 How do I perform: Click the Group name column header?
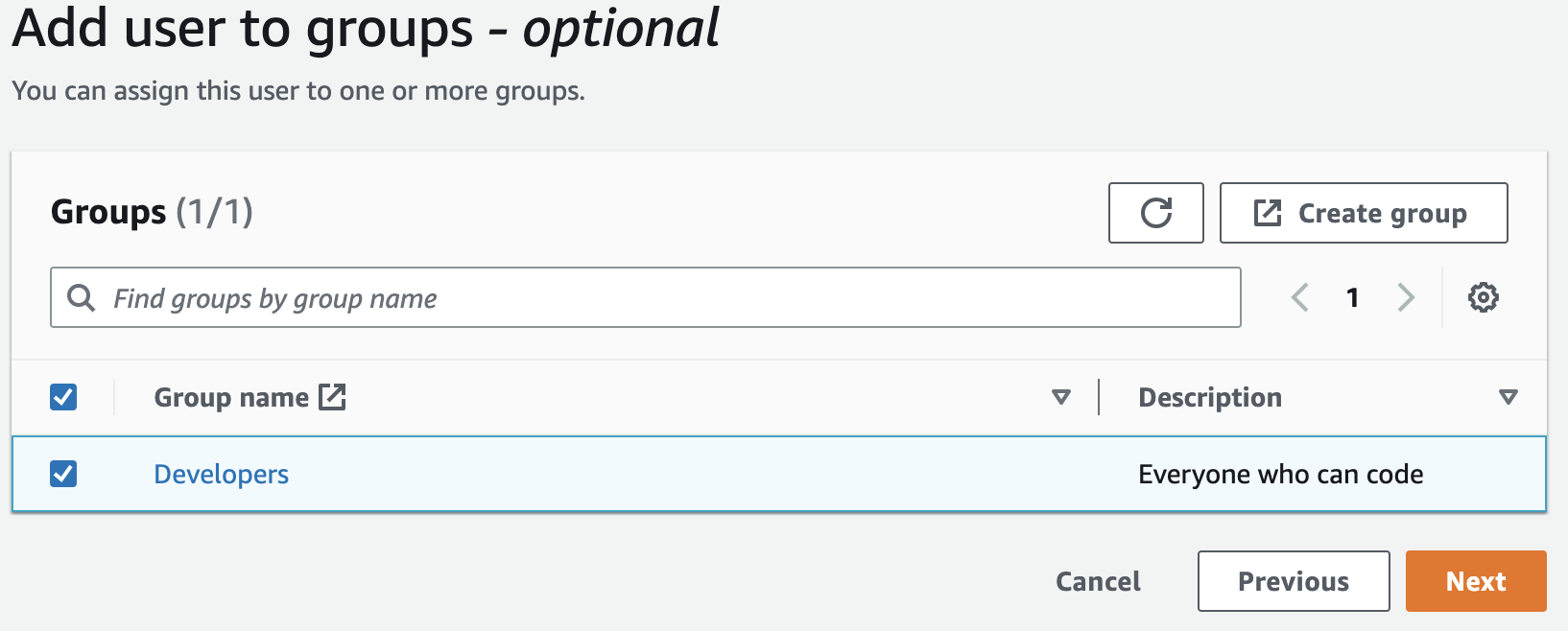coord(231,397)
